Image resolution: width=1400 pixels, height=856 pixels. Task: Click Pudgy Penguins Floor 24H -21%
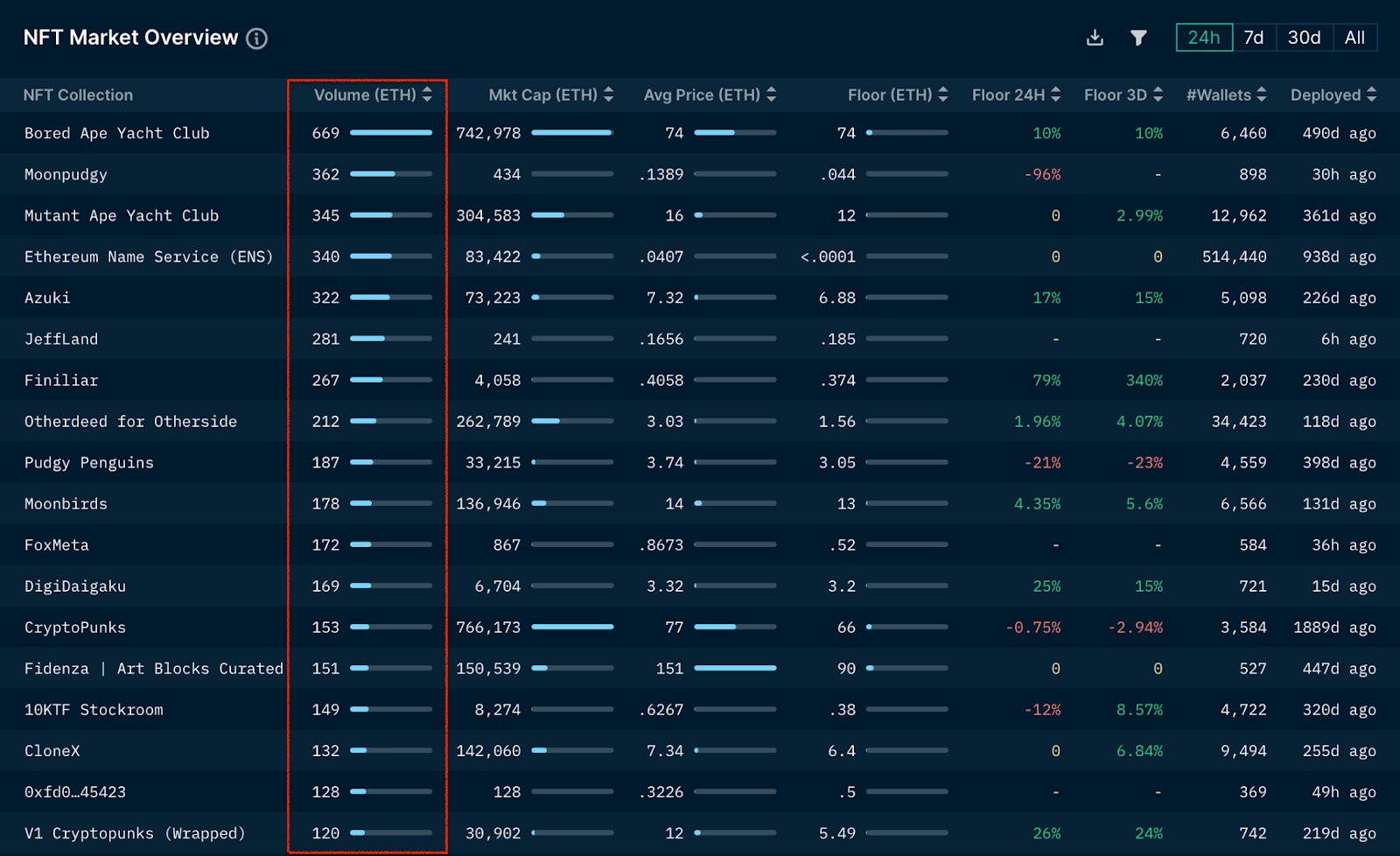pyautogui.click(x=1042, y=462)
